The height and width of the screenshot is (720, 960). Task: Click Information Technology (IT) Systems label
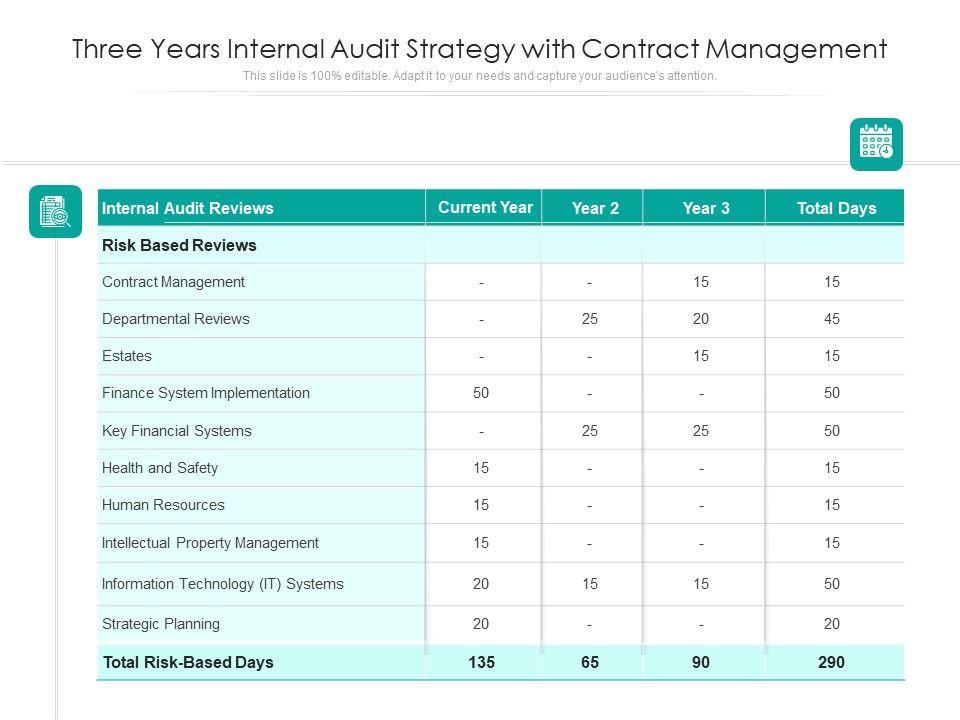[x=223, y=584]
